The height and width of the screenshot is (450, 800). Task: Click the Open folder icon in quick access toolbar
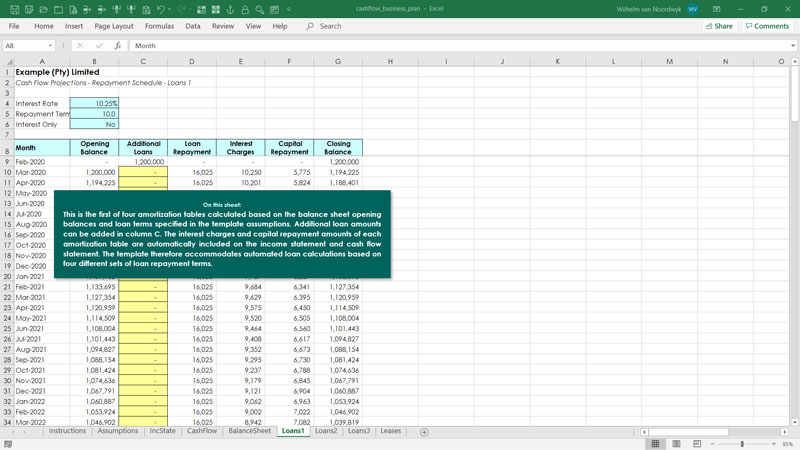pos(44,9)
